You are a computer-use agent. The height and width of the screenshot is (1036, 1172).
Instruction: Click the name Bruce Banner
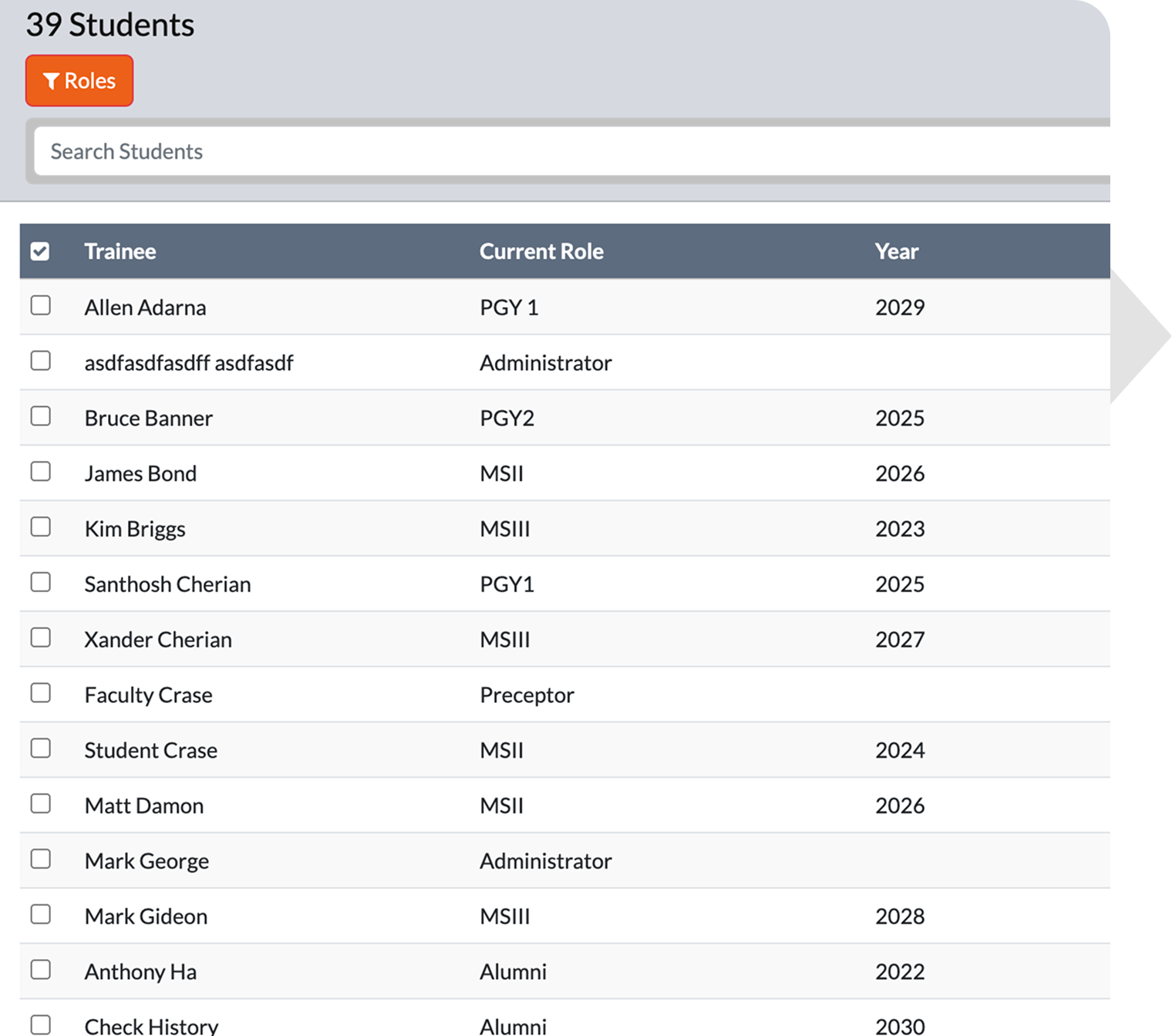(x=149, y=419)
